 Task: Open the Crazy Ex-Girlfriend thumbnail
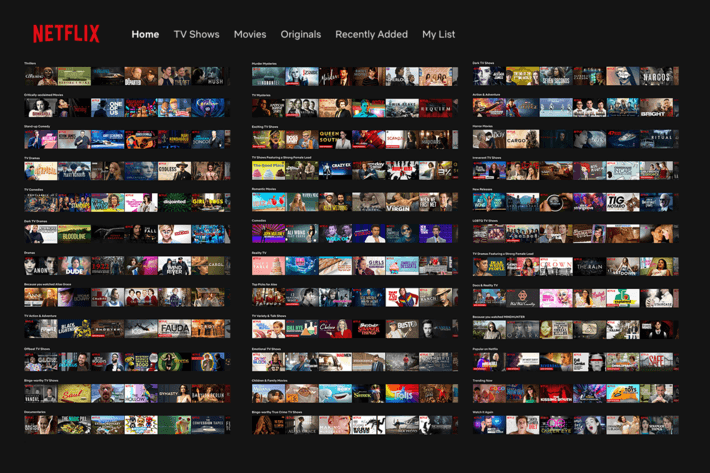(335, 171)
